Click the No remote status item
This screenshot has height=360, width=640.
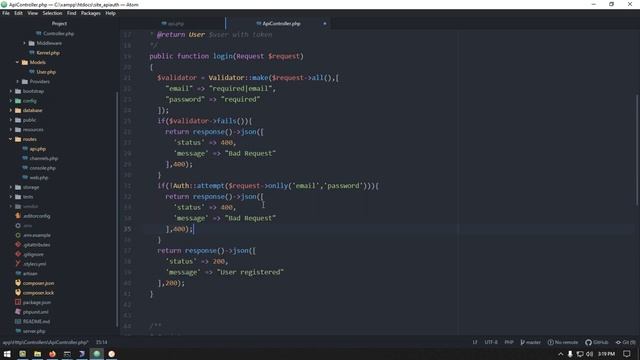pos(563,342)
